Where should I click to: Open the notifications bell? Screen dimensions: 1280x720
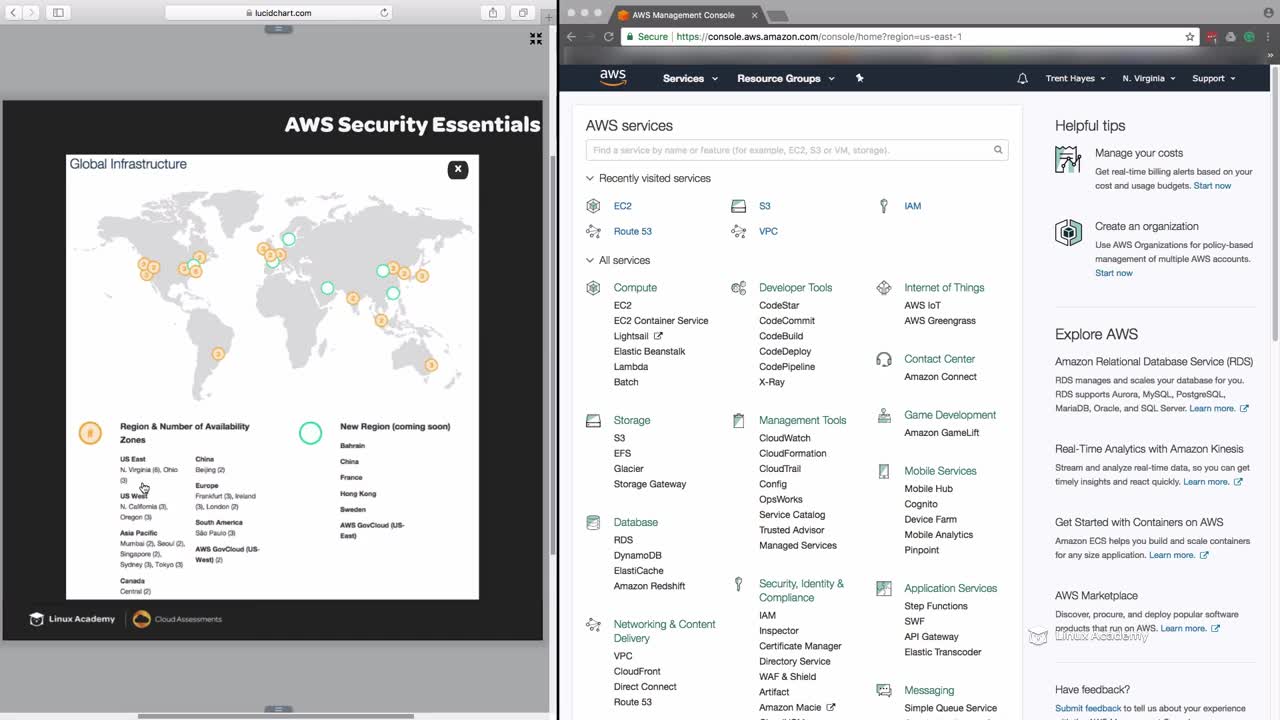(x=1022, y=78)
